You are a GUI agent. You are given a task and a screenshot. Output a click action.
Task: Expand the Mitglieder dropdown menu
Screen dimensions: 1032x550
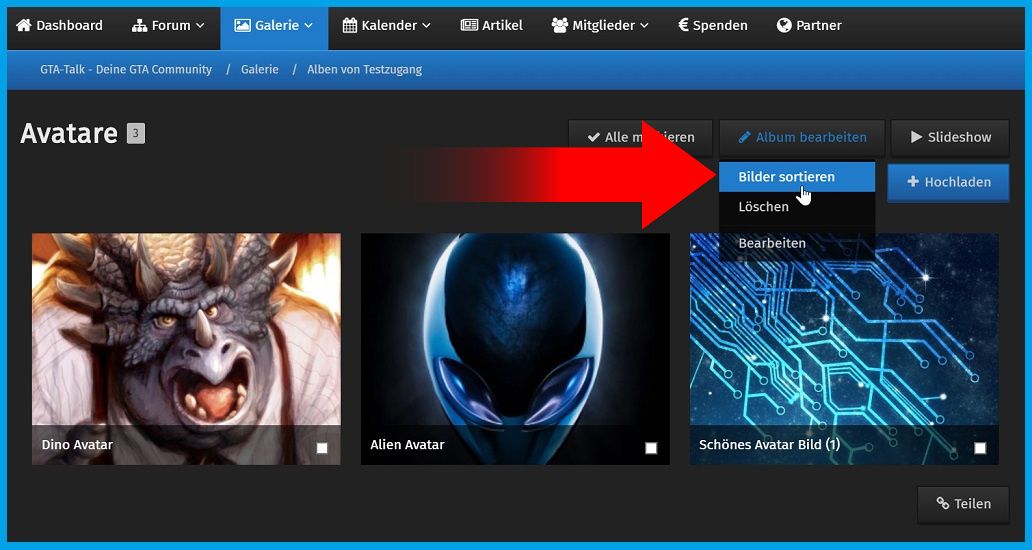click(599, 25)
